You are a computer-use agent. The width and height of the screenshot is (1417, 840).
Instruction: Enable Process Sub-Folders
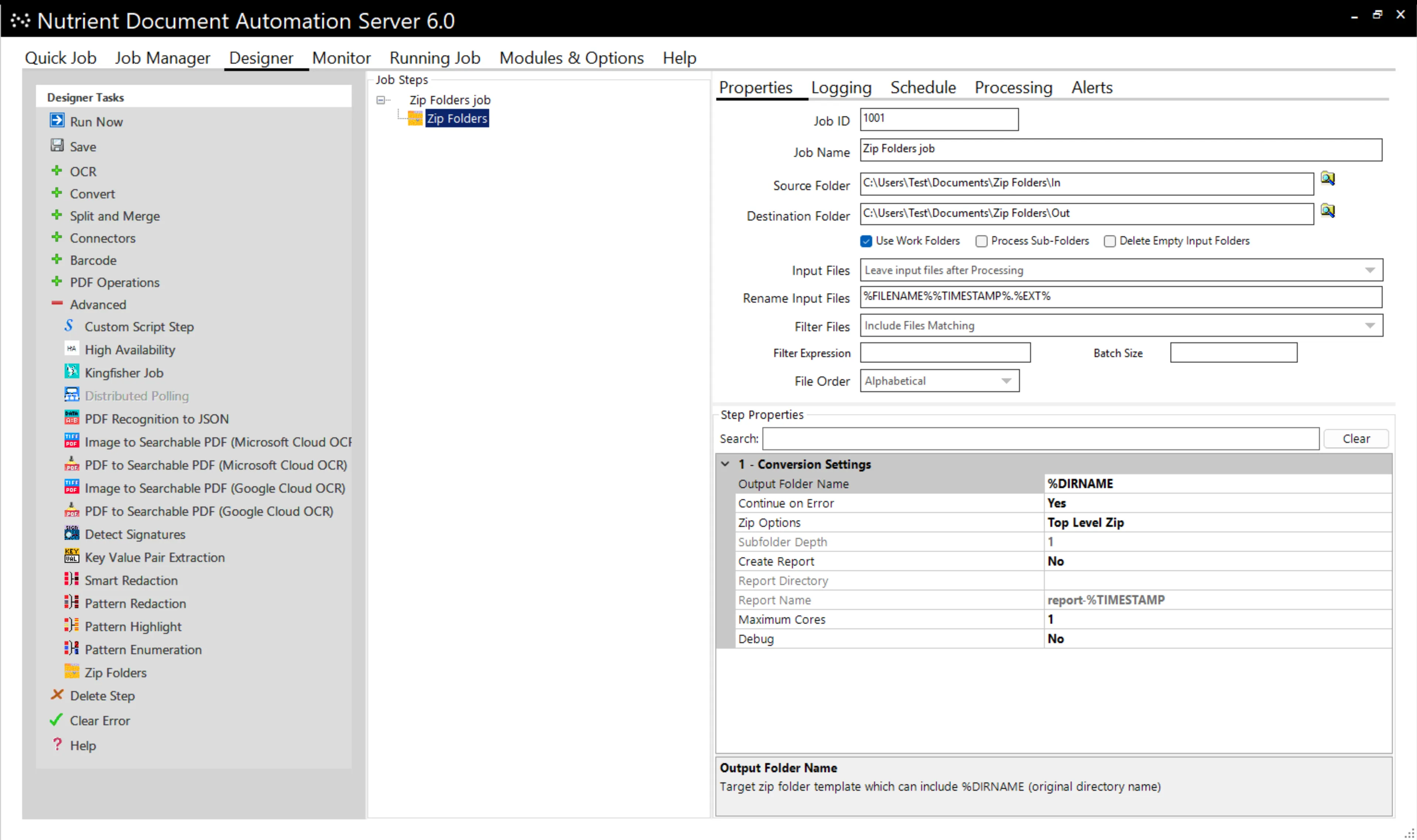tap(982, 241)
